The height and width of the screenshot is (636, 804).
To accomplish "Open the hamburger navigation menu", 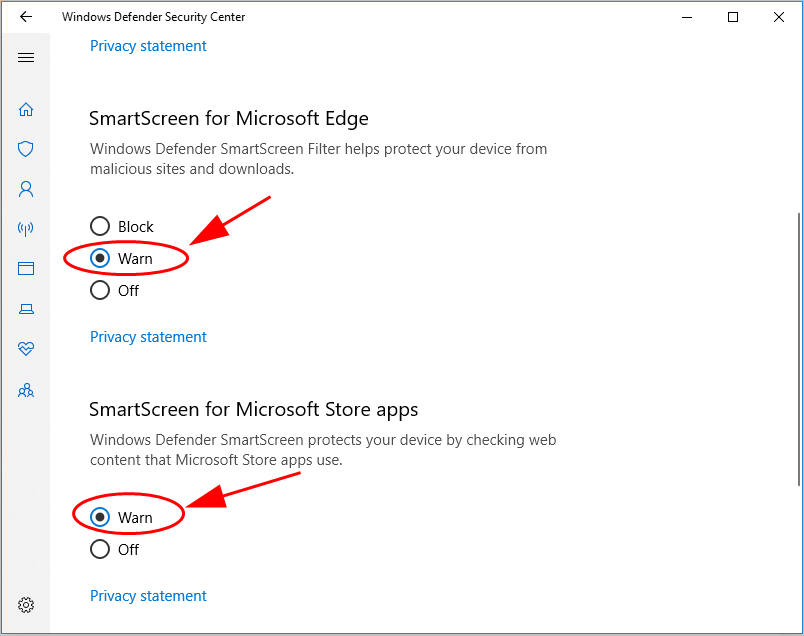I will click(26, 58).
